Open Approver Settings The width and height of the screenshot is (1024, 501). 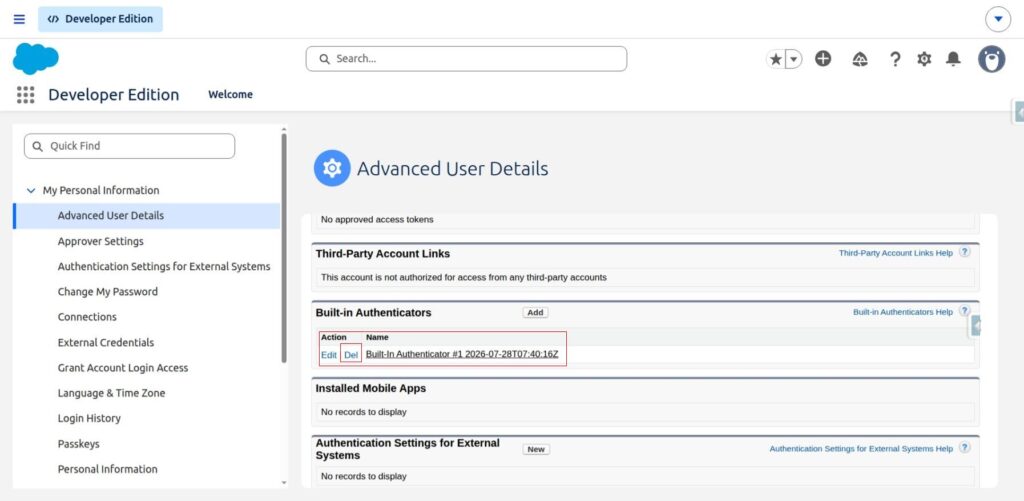pyautogui.click(x=101, y=241)
